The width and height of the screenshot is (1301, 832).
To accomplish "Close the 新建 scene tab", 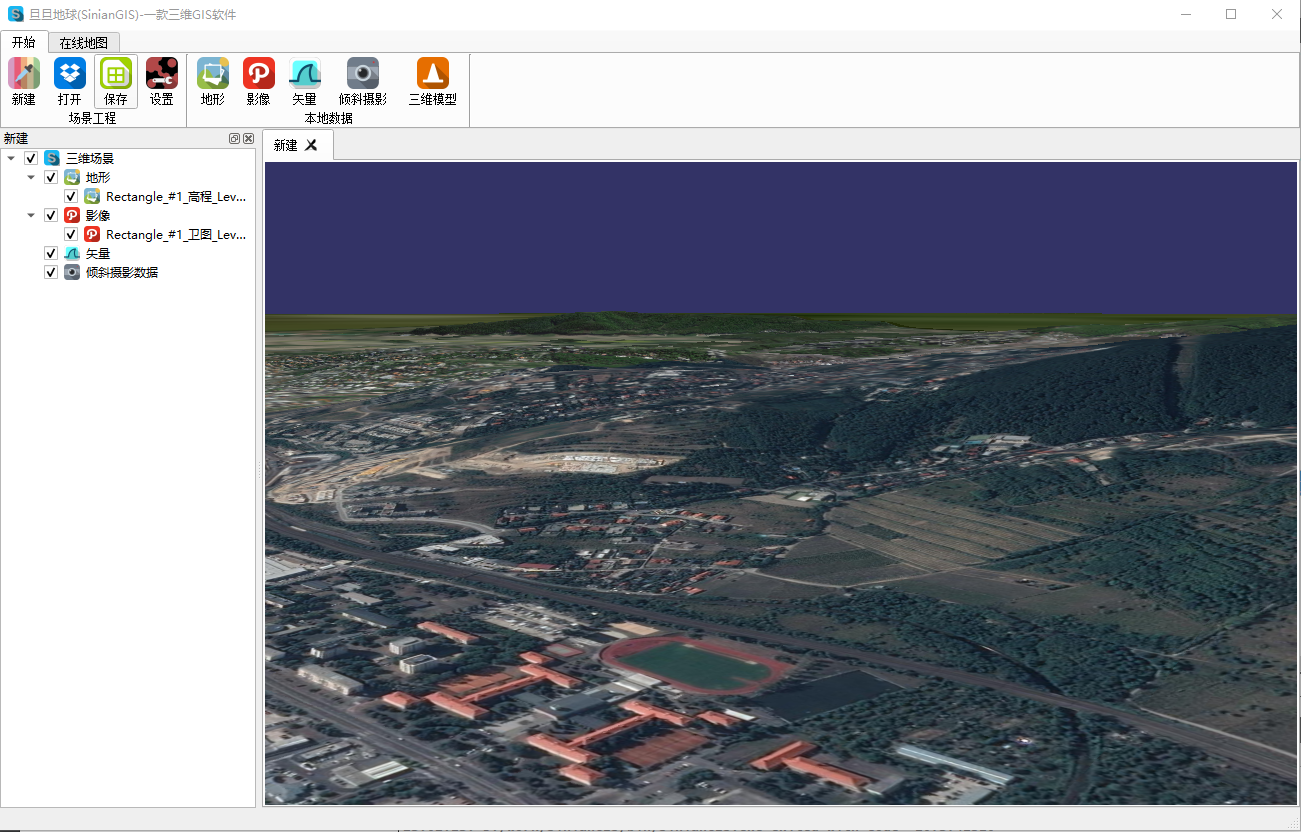I will coord(311,145).
